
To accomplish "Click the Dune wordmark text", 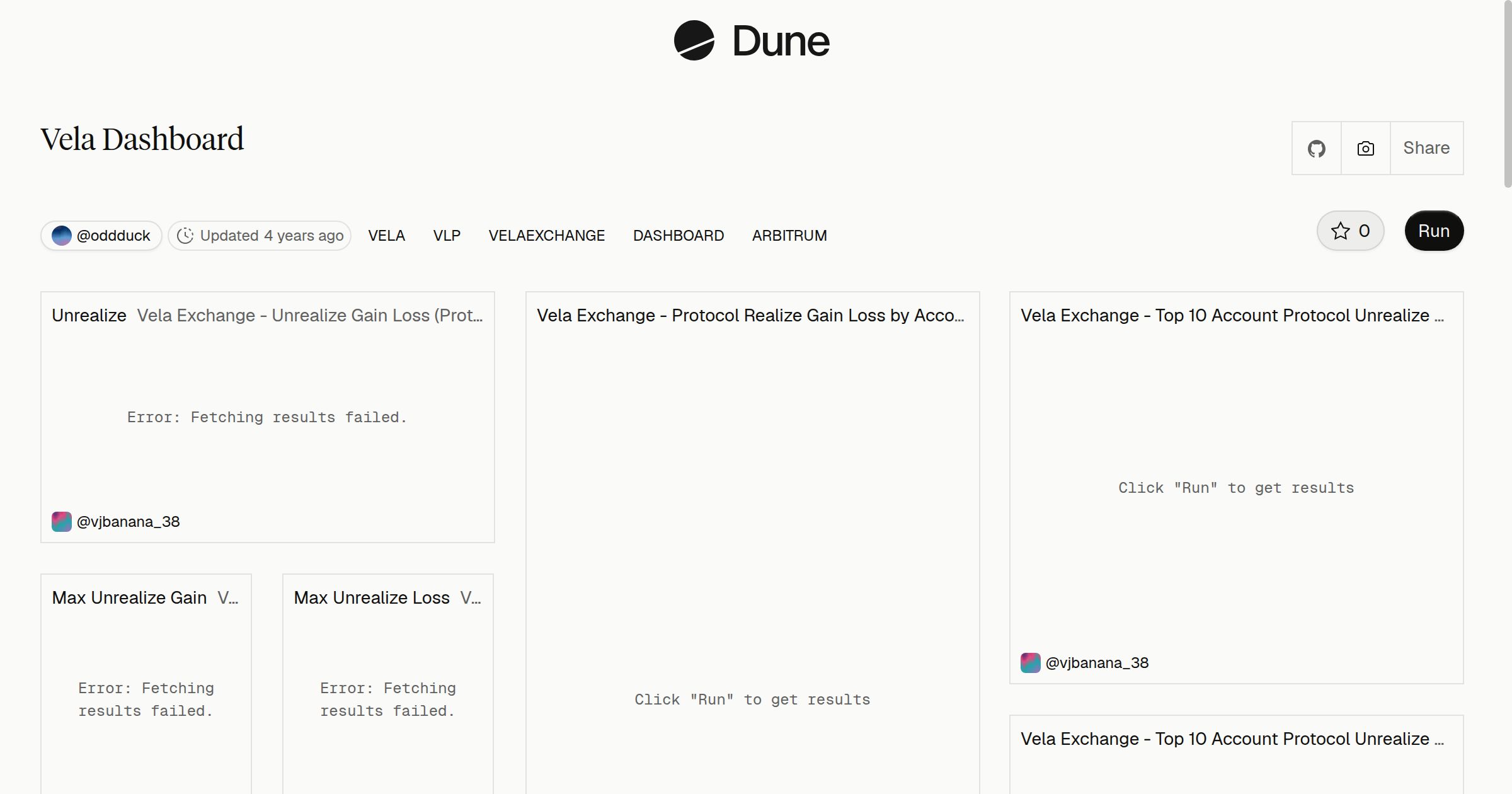I will pyautogui.click(x=781, y=42).
